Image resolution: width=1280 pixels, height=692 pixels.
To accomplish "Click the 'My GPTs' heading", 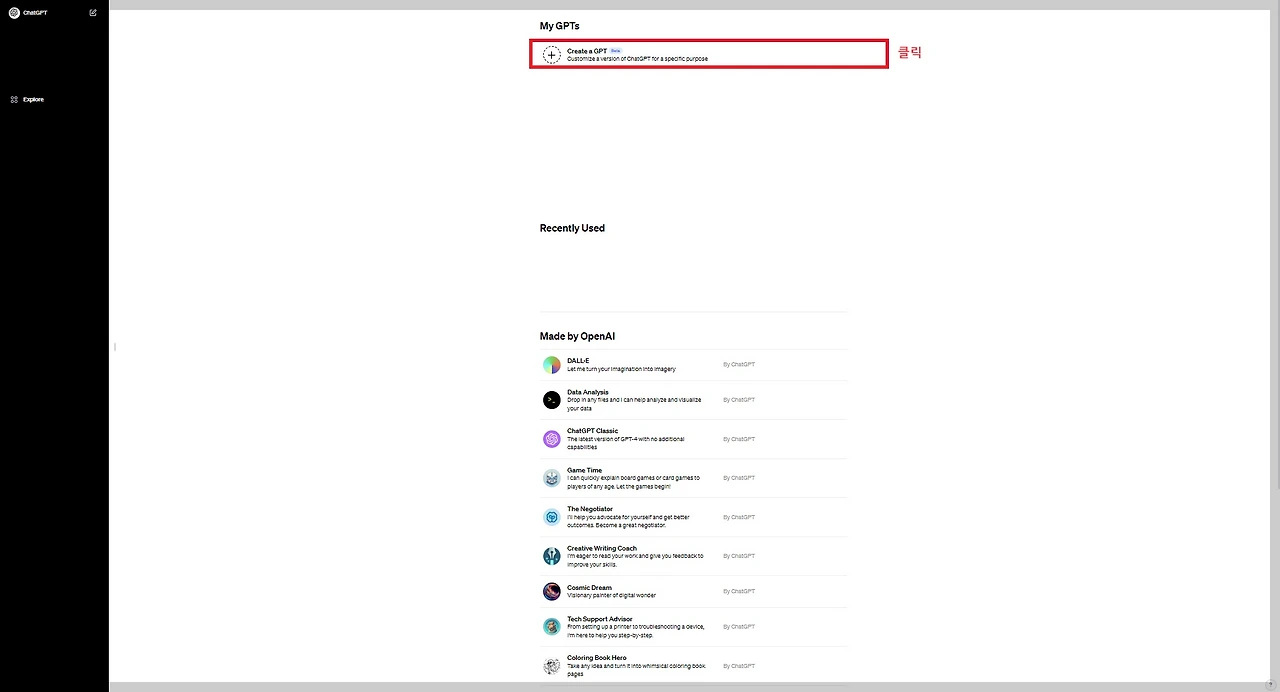I will pyautogui.click(x=559, y=26).
